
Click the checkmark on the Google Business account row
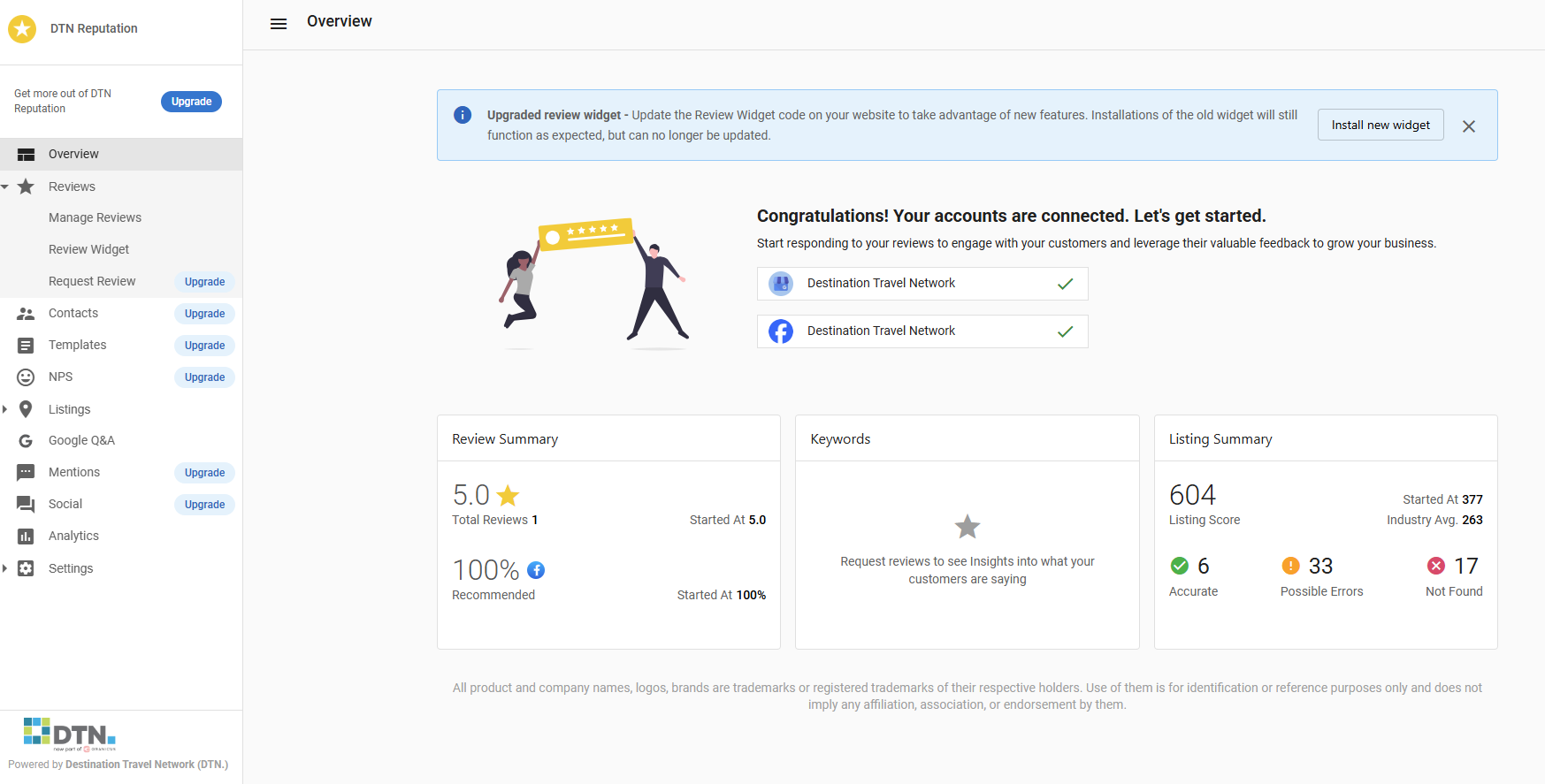click(1066, 284)
